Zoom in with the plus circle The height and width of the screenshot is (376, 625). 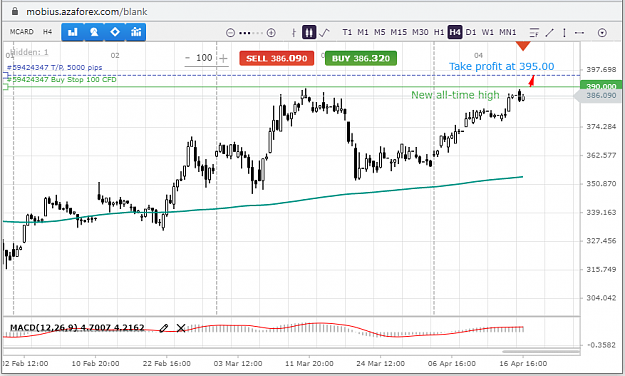(271, 33)
